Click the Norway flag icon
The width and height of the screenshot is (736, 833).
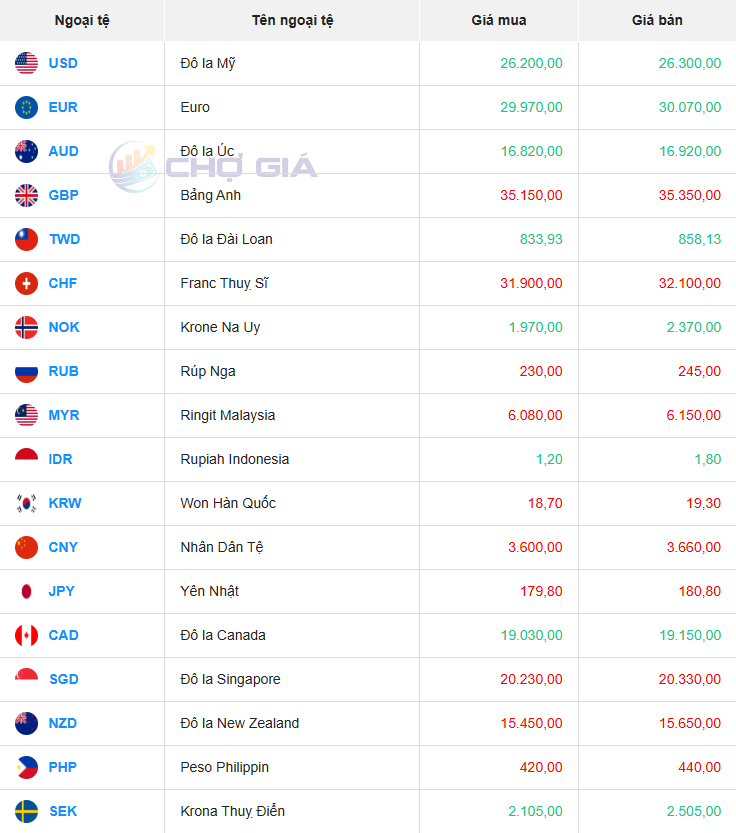(26, 327)
